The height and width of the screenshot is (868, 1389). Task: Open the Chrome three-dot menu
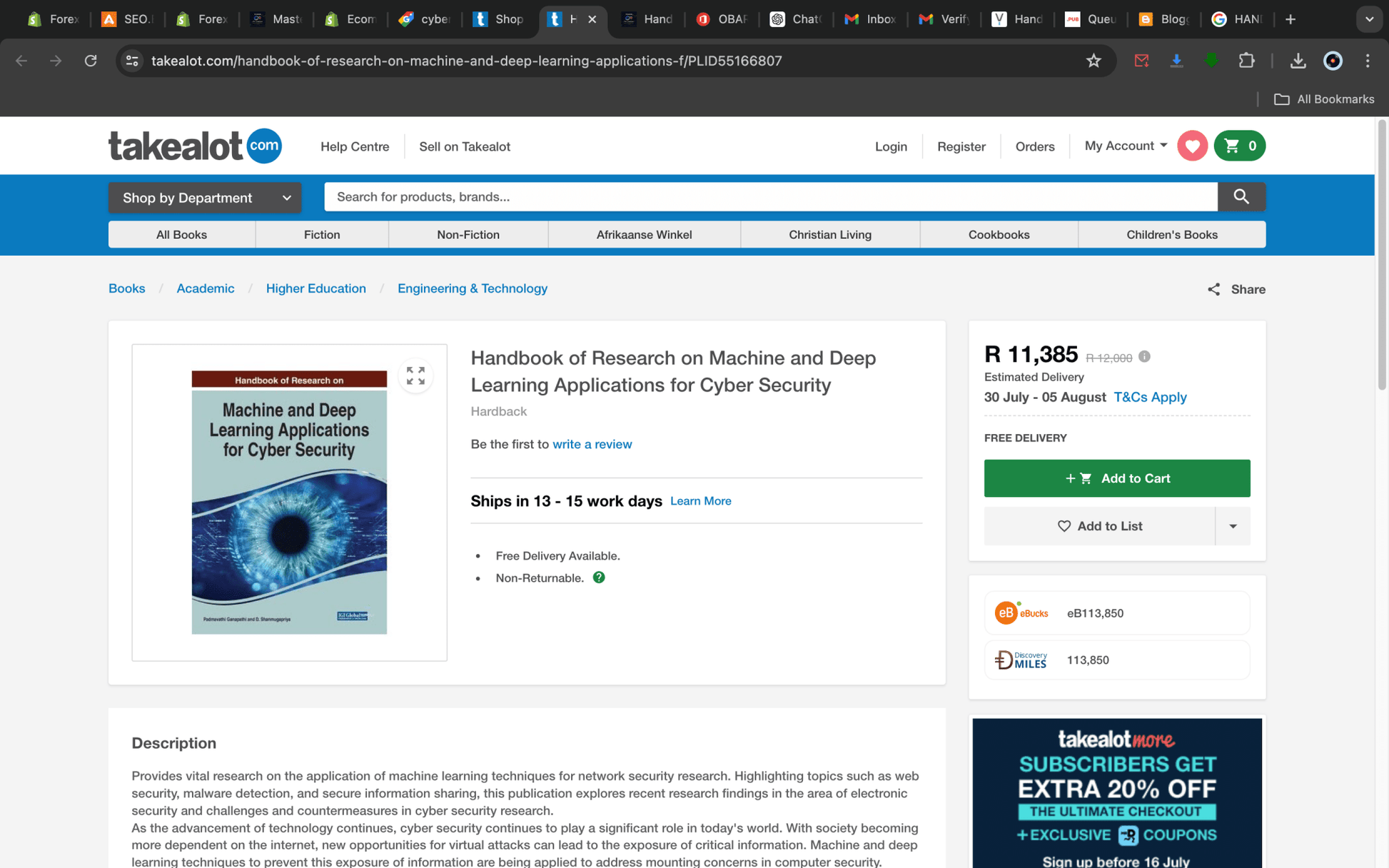click(x=1368, y=61)
